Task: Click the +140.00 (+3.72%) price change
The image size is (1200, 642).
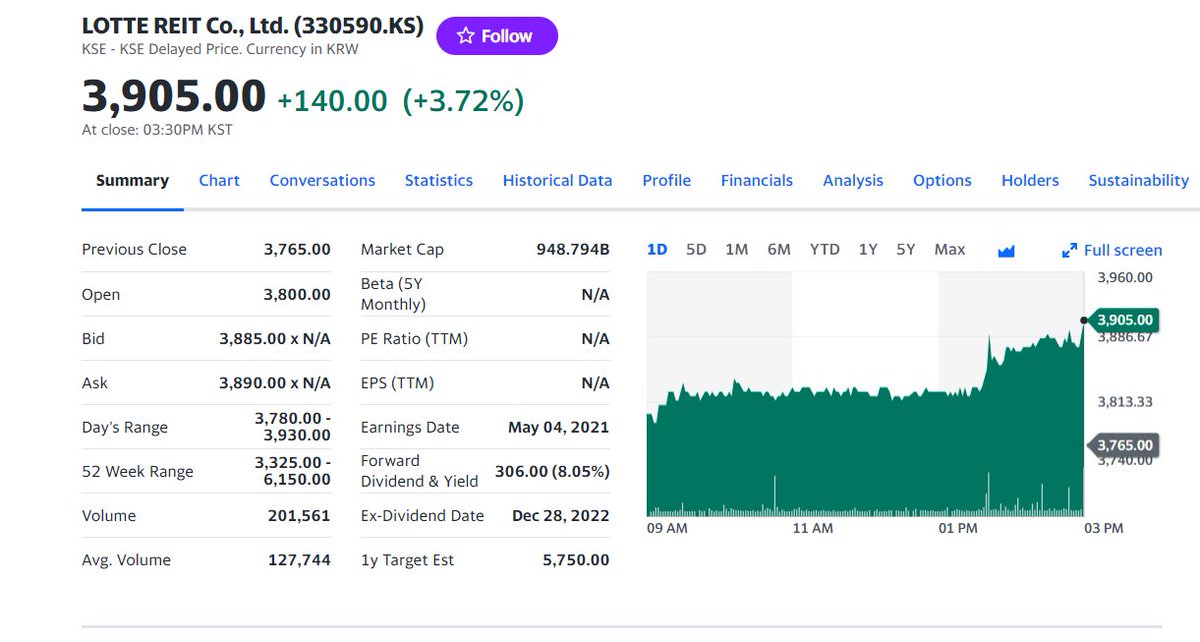Action: pyautogui.click(x=400, y=100)
